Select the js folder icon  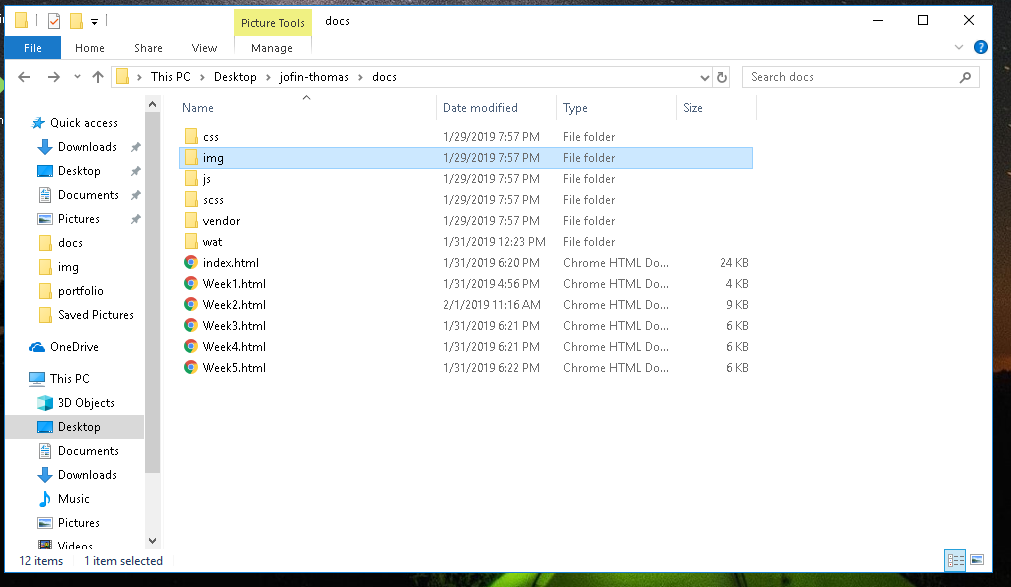[191, 178]
